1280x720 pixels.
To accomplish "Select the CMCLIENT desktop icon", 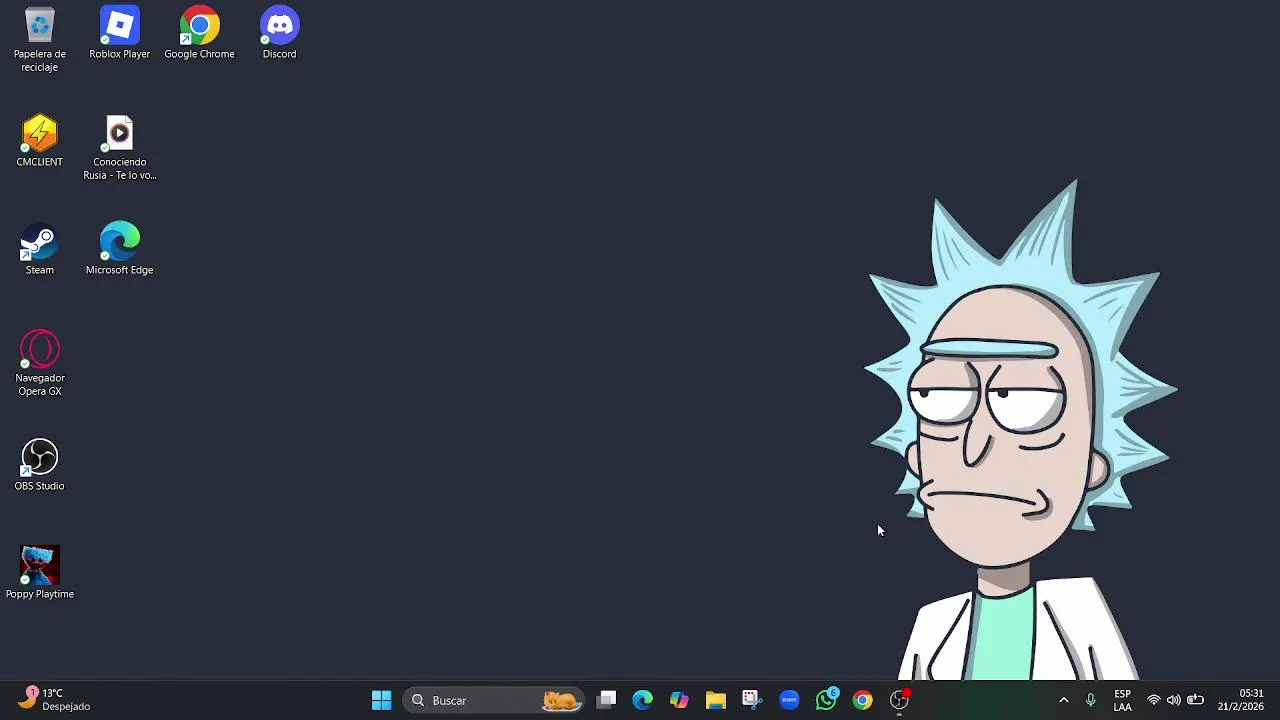I will pyautogui.click(x=40, y=142).
